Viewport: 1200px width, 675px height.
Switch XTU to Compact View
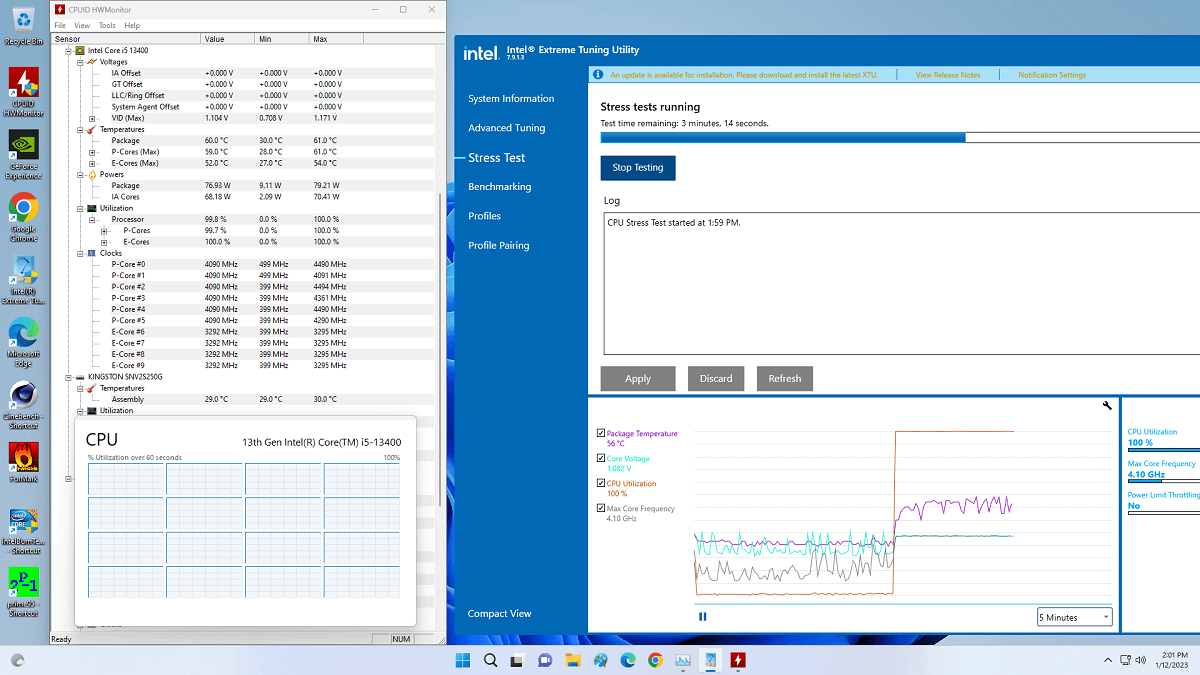[500, 614]
